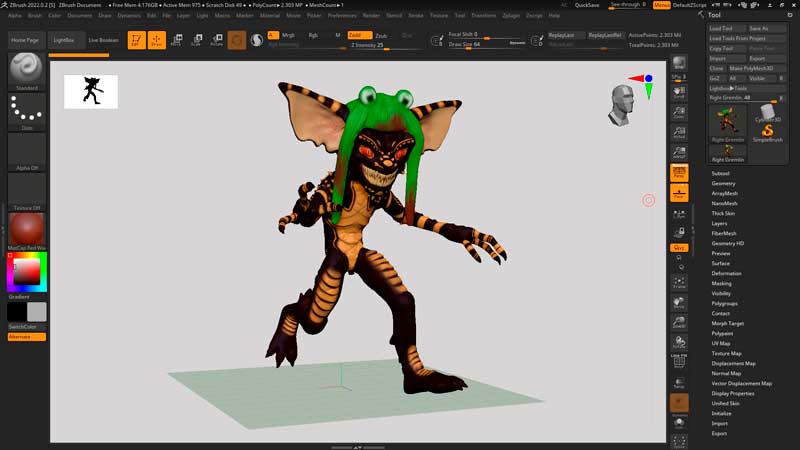Activate the Edit mode button

(x=136, y=40)
